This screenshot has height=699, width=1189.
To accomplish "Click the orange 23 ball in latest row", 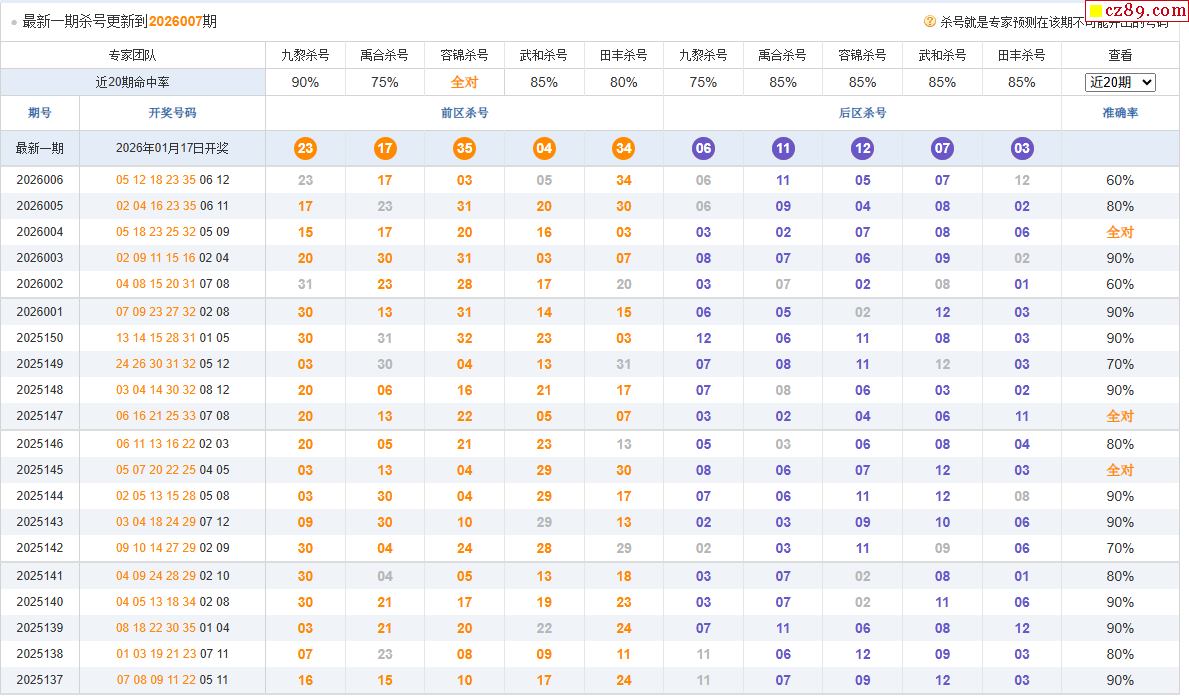I will [x=305, y=149].
